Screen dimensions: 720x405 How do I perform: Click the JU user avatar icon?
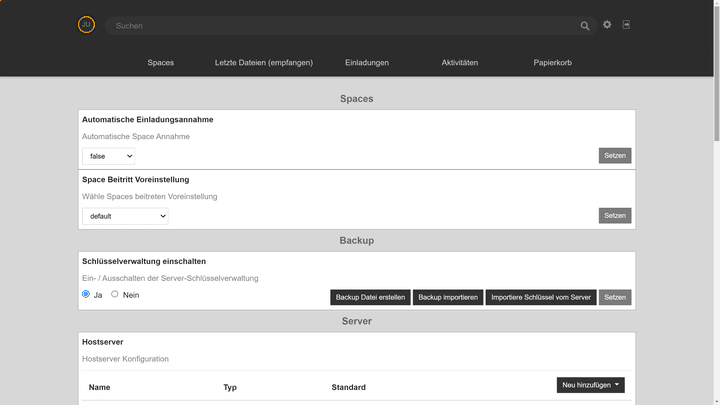point(86,25)
